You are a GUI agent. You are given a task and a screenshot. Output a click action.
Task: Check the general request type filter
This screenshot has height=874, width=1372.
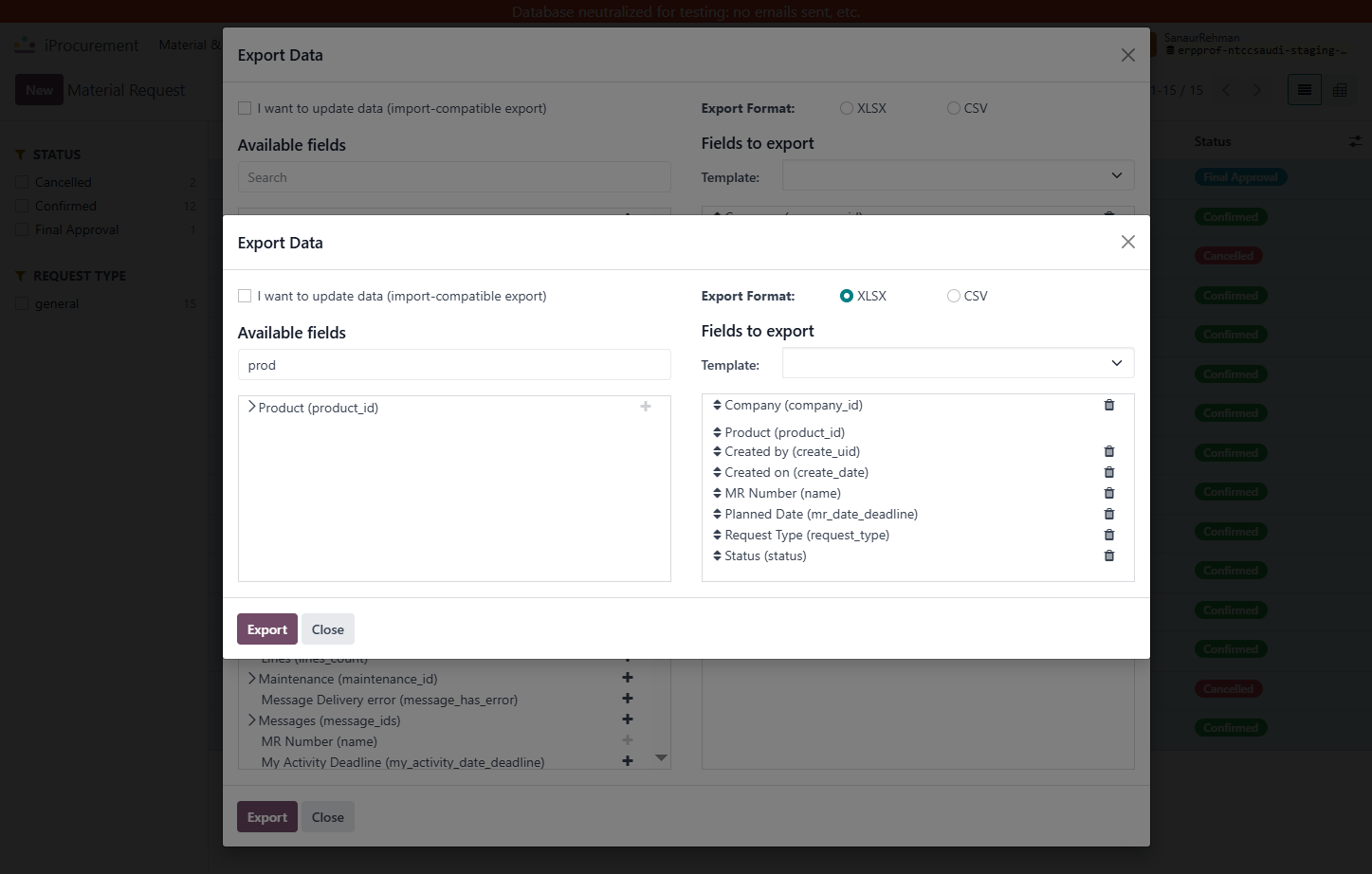pos(23,303)
